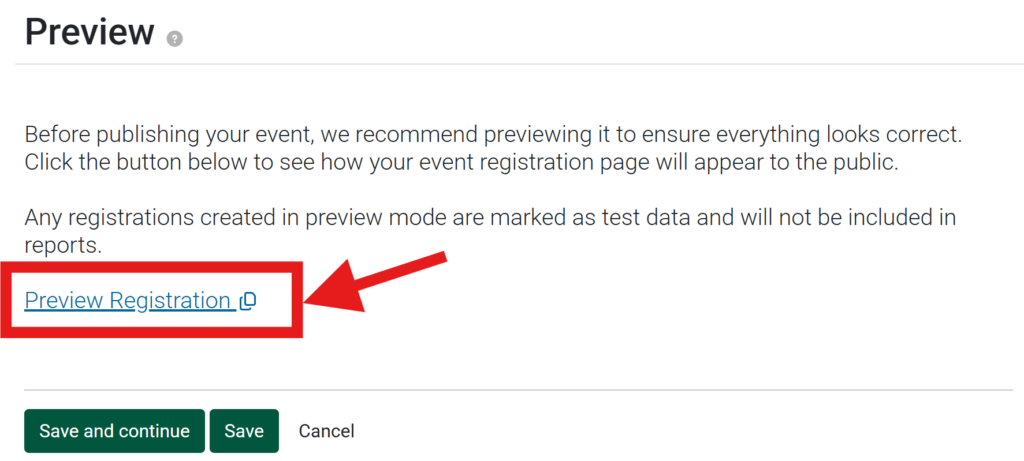
Task: Click the help question mark icon beside Preview
Action: pyautogui.click(x=175, y=39)
